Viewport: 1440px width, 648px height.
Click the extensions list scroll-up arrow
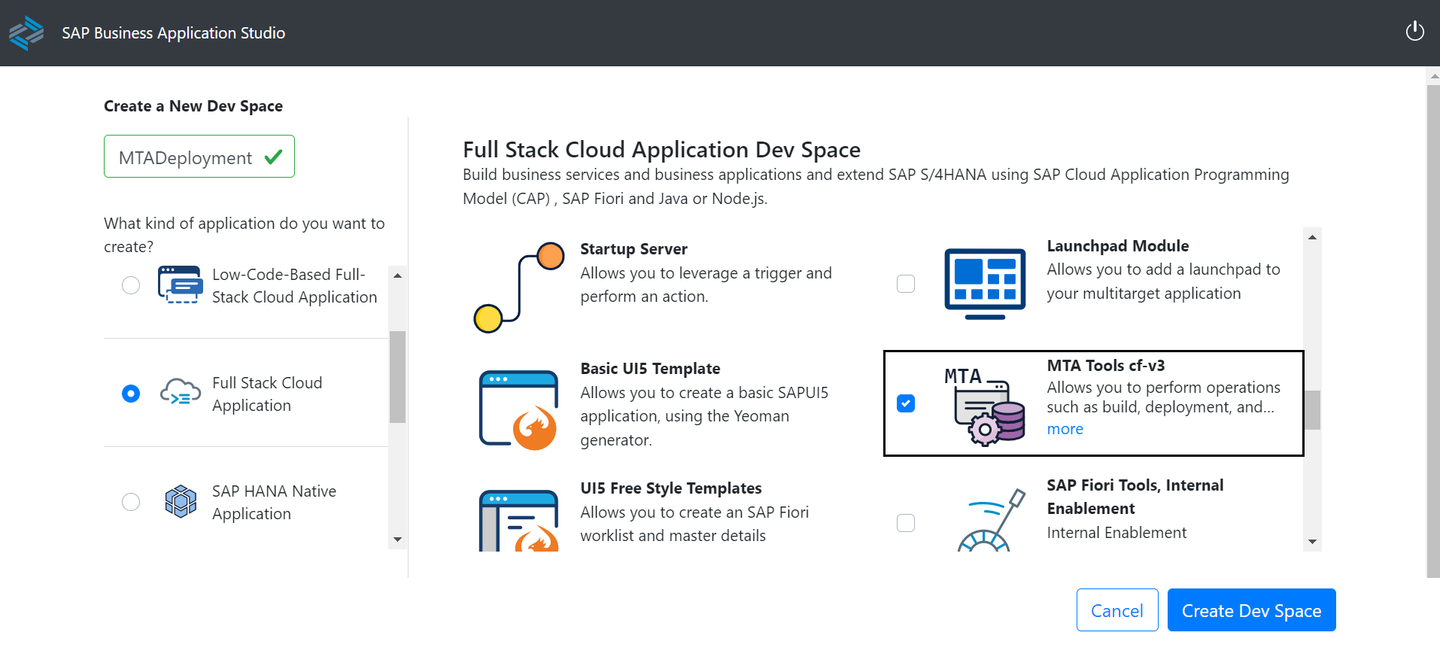pyautogui.click(x=1312, y=237)
